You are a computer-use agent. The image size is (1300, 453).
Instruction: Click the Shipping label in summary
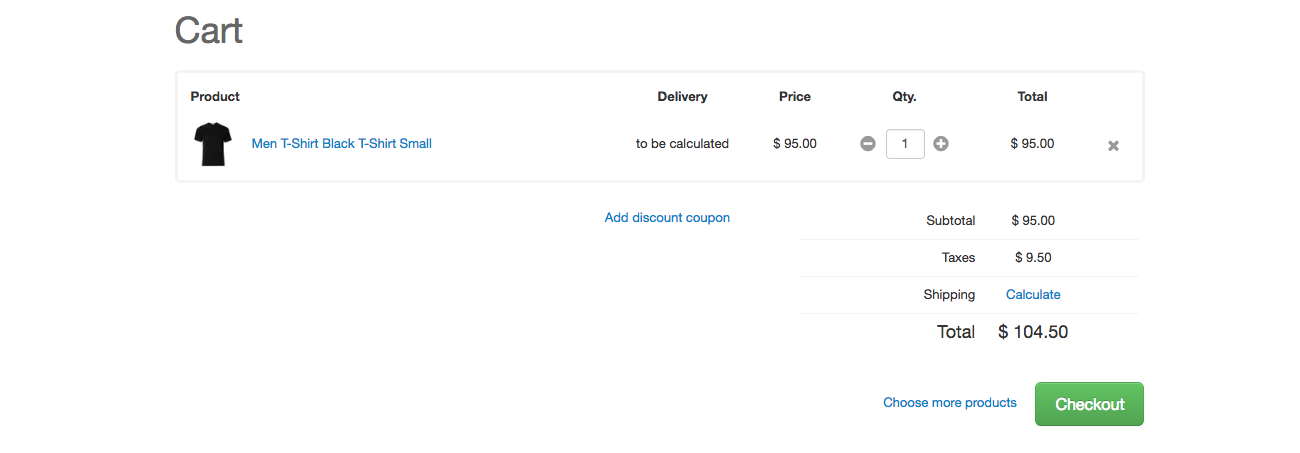pyautogui.click(x=949, y=295)
